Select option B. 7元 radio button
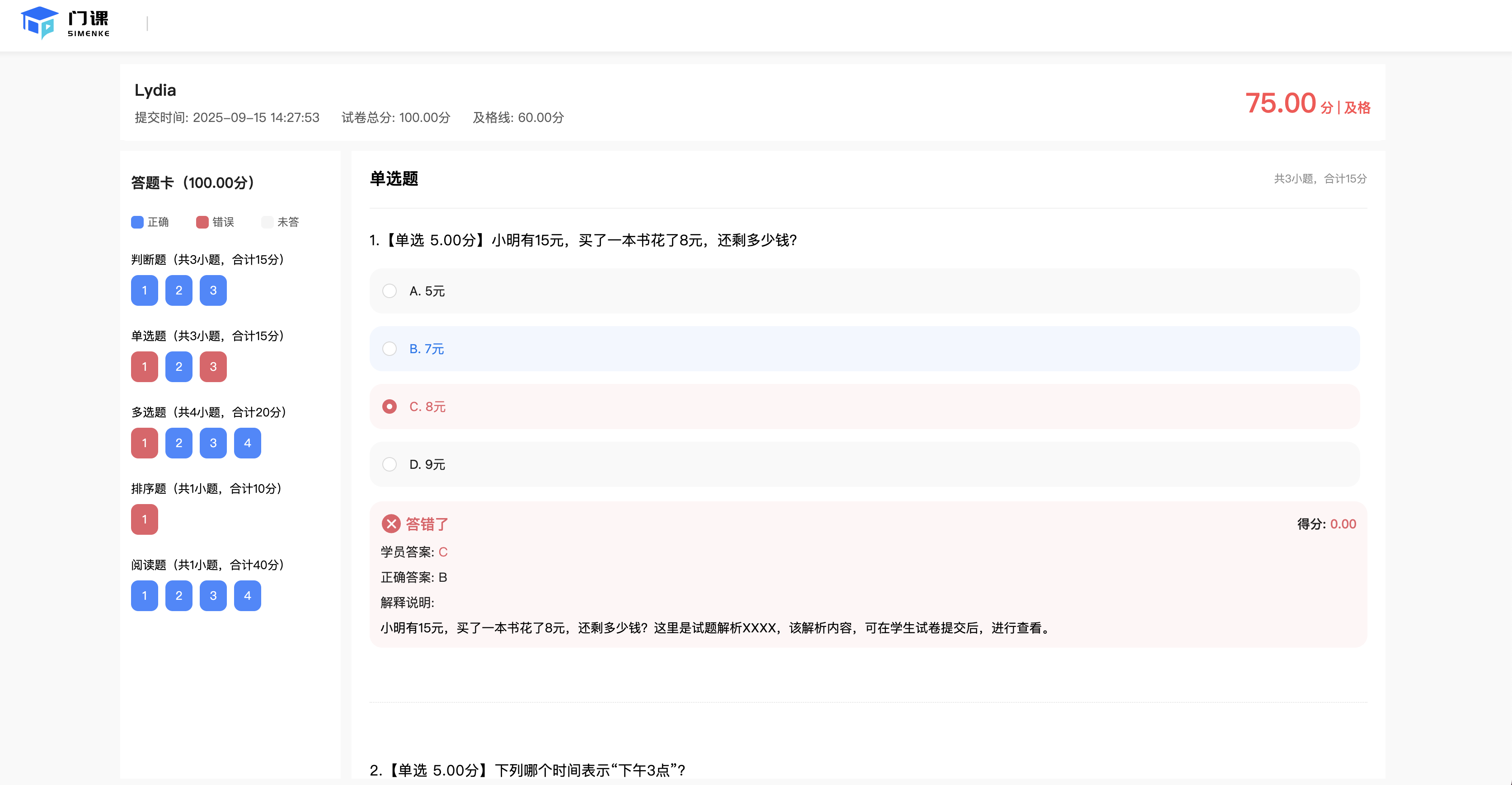The height and width of the screenshot is (785, 1512). [x=390, y=349]
